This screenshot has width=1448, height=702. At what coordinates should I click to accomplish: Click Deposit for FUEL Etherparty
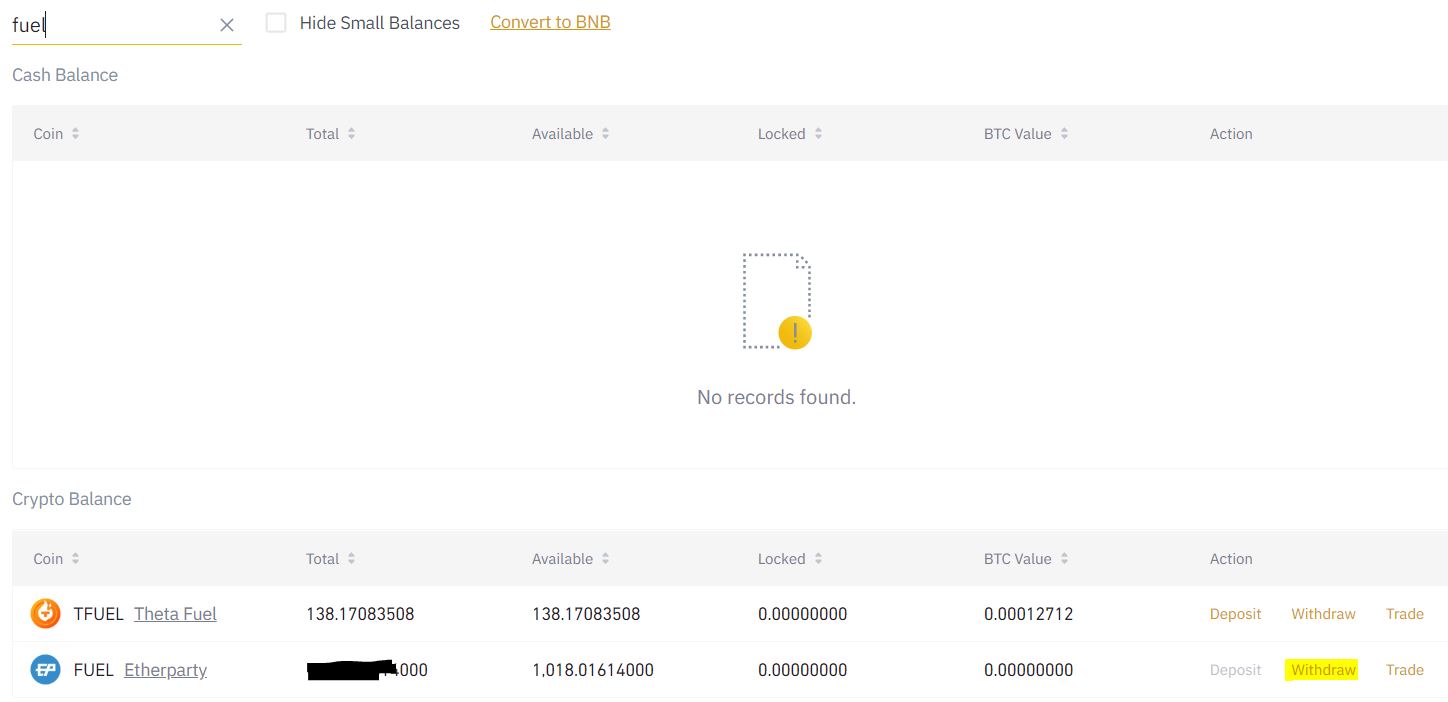(1235, 670)
